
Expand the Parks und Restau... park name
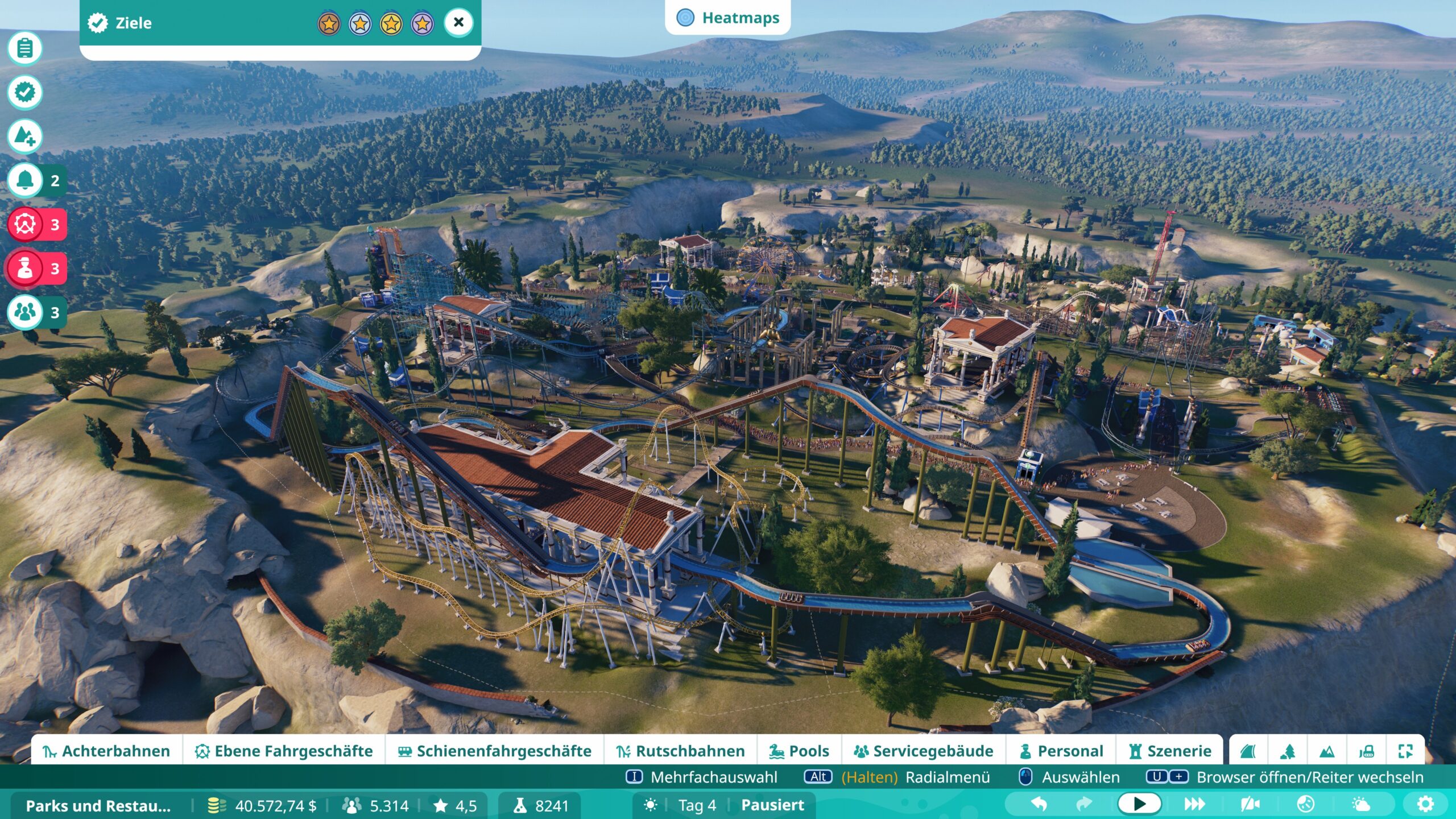pyautogui.click(x=98, y=806)
